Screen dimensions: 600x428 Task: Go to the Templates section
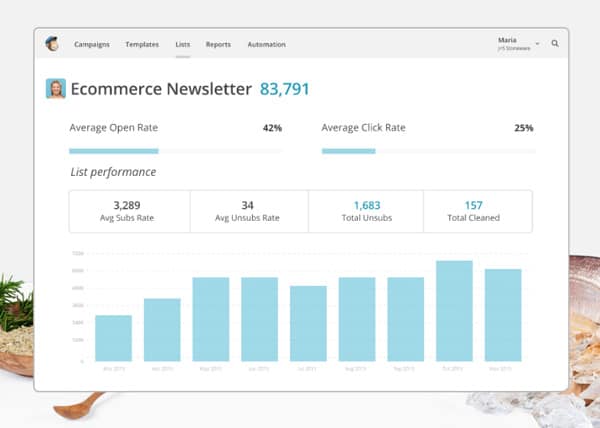[x=142, y=44]
